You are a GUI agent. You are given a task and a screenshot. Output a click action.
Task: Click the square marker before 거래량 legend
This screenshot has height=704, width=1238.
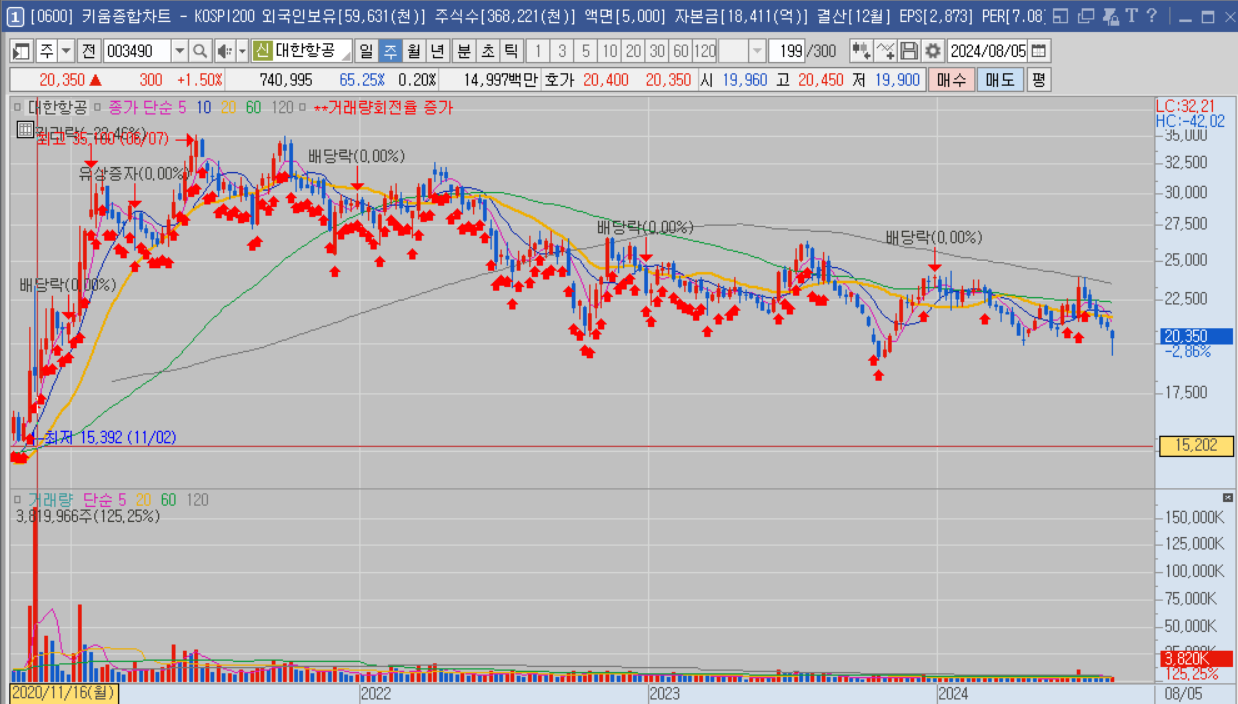(x=16, y=499)
